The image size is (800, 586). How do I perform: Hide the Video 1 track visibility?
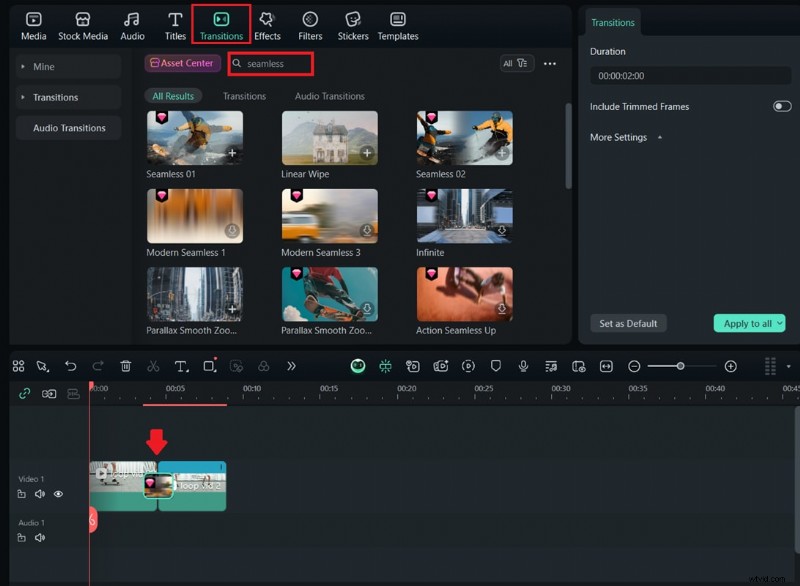[59, 494]
